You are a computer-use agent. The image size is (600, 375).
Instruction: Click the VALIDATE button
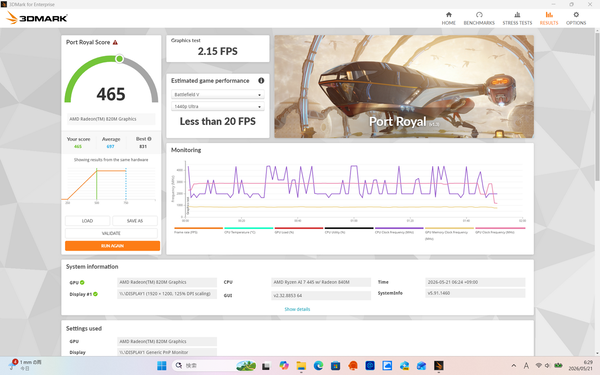[111, 233]
